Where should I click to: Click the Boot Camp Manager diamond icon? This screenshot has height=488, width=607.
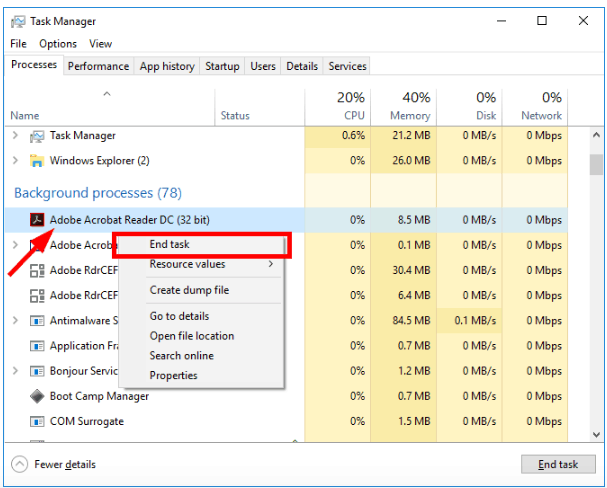[37, 396]
